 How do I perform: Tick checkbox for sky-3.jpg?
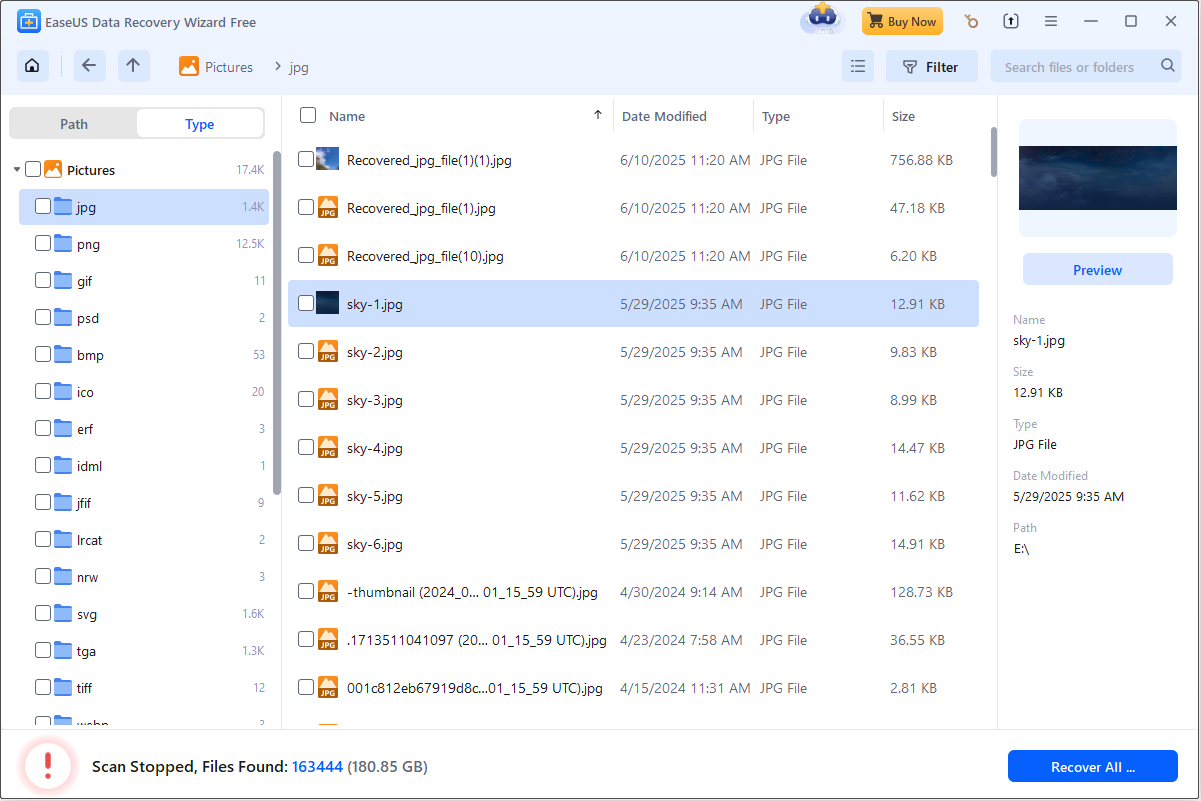pos(306,399)
